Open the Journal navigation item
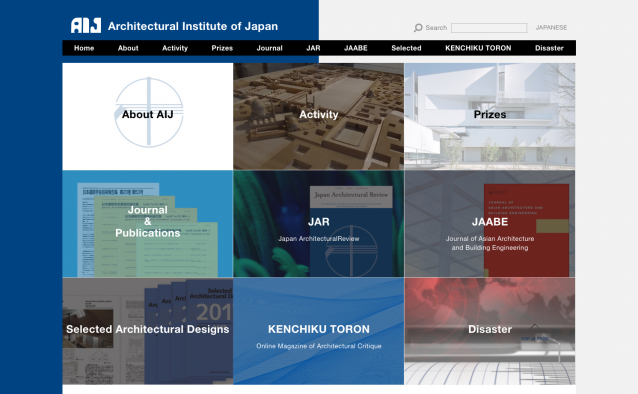This screenshot has width=638, height=394. pyautogui.click(x=269, y=48)
